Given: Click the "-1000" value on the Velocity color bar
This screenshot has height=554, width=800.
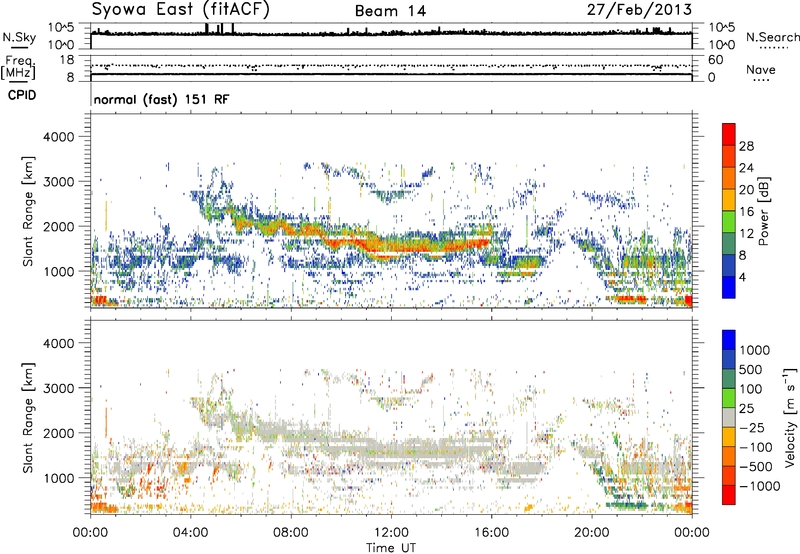Looking at the screenshot, I should coord(760,486).
